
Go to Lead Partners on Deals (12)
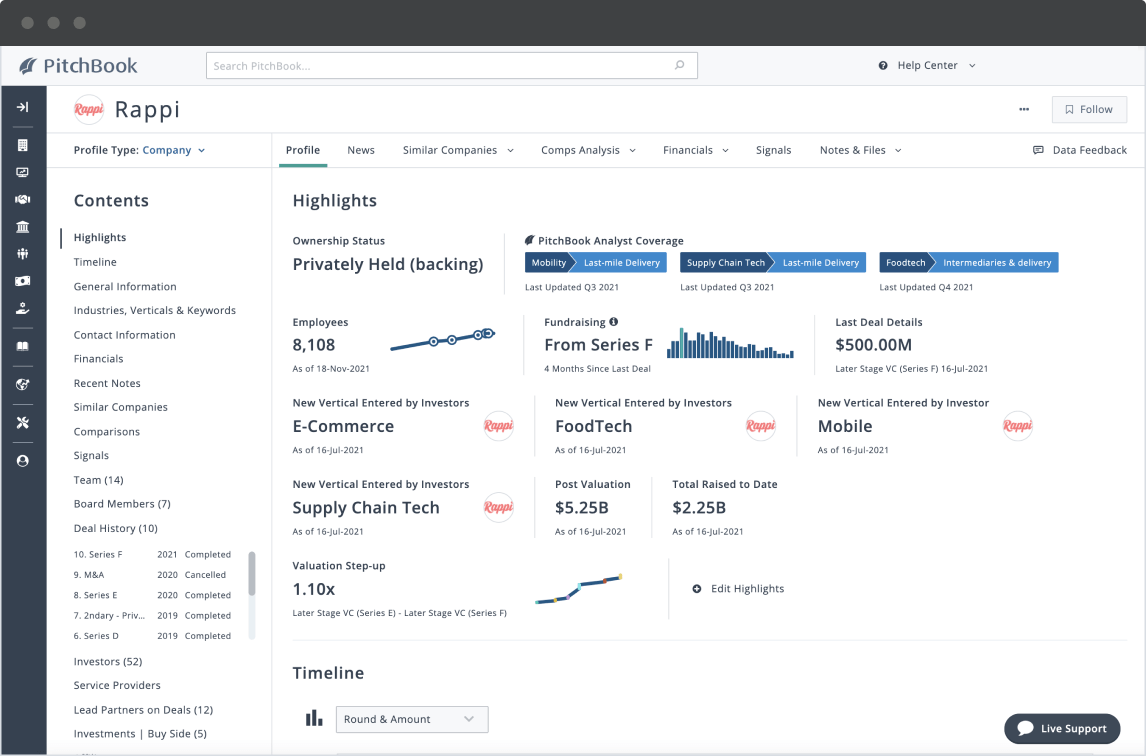pos(143,710)
